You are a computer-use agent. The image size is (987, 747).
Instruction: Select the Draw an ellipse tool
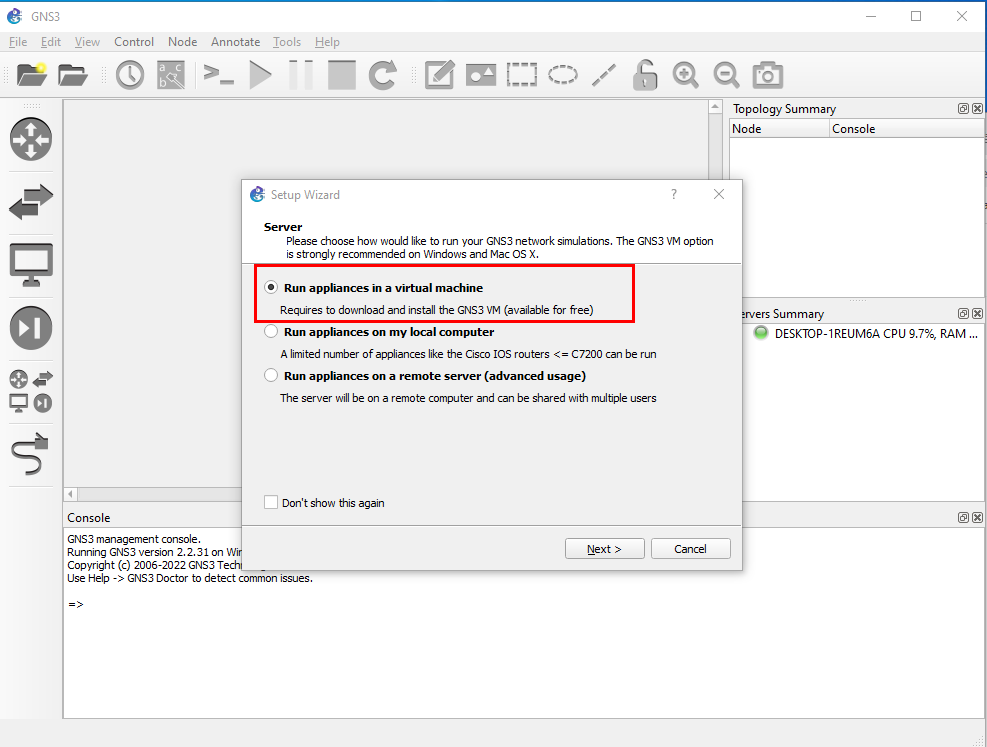[x=562, y=75]
